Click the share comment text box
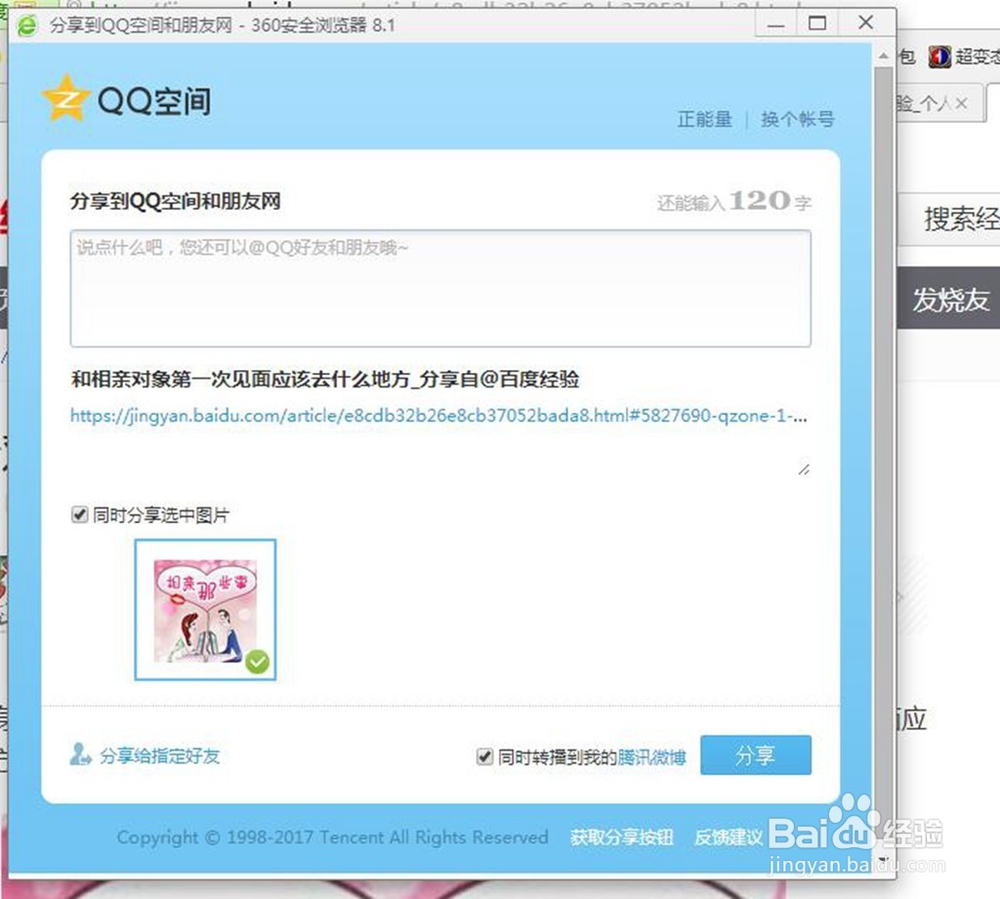 [x=441, y=289]
